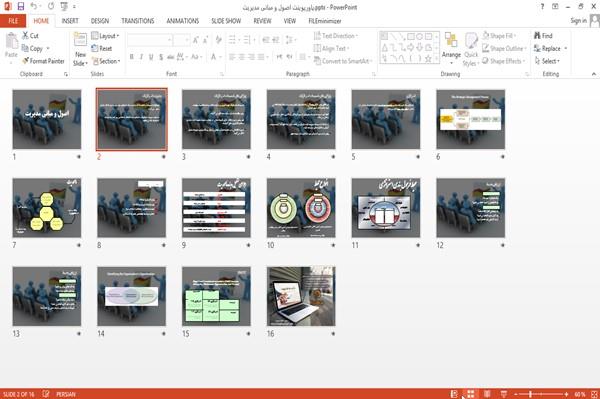
Task: Switch to the ANIMATIONS tab
Action: pyautogui.click(x=183, y=21)
